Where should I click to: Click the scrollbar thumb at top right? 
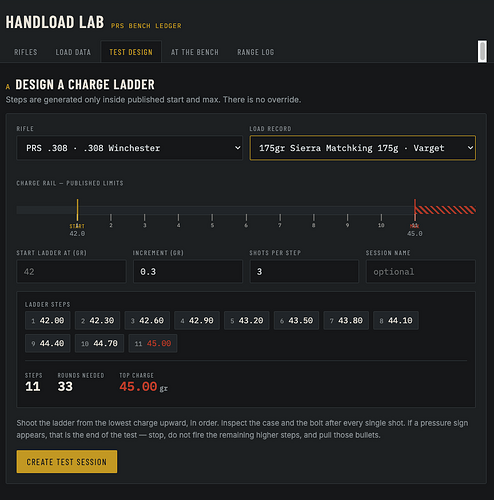click(482, 51)
